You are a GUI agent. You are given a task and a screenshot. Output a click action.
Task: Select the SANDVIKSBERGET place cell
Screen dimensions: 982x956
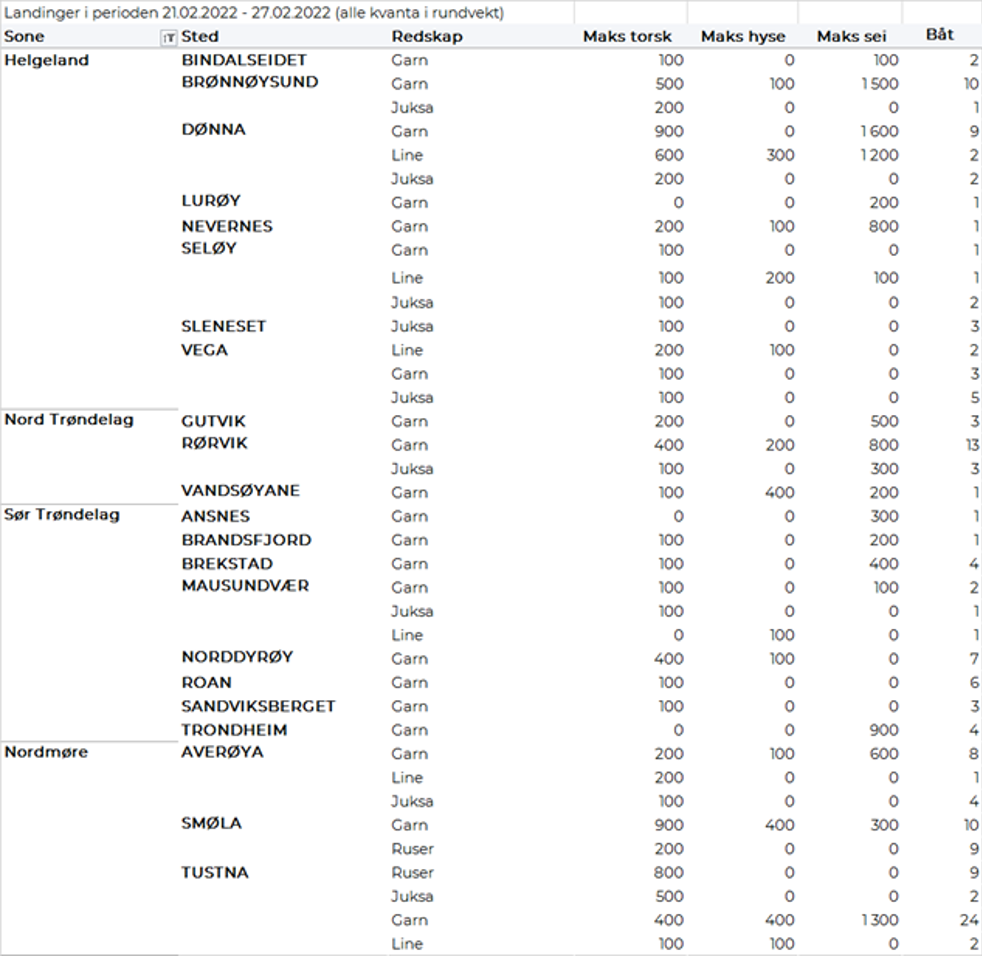pyautogui.click(x=258, y=706)
